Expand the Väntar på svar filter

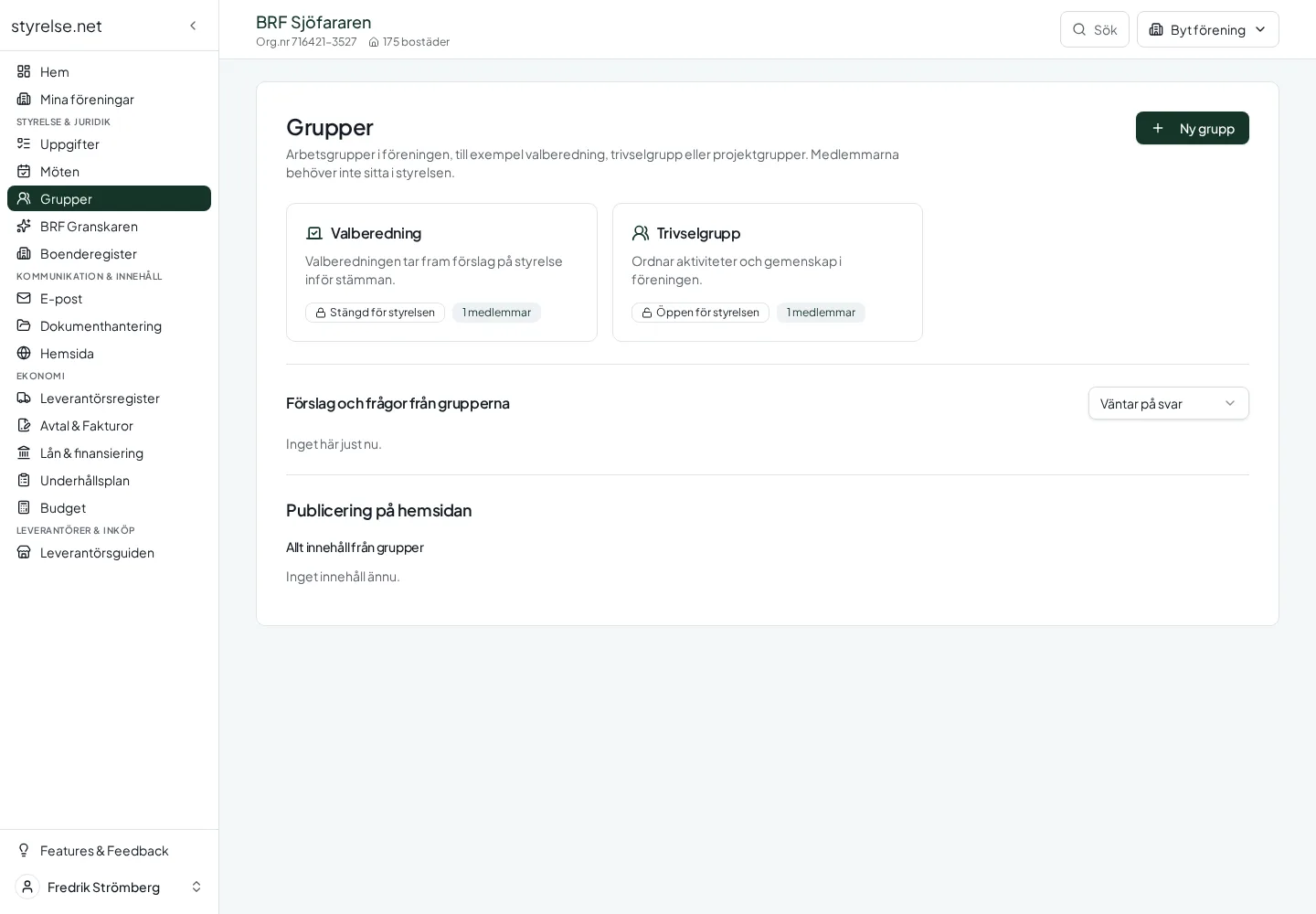click(1168, 403)
